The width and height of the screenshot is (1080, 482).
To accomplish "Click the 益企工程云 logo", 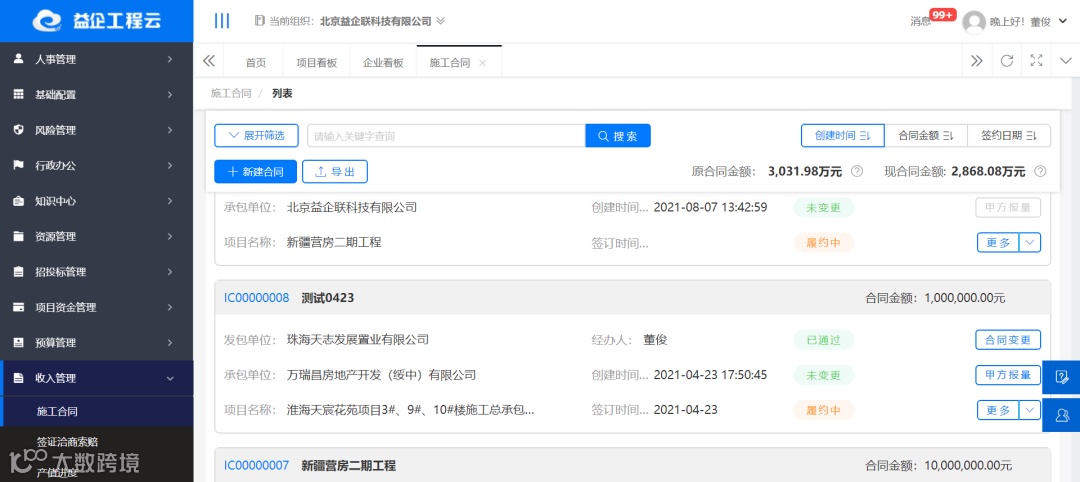I will coord(96,21).
